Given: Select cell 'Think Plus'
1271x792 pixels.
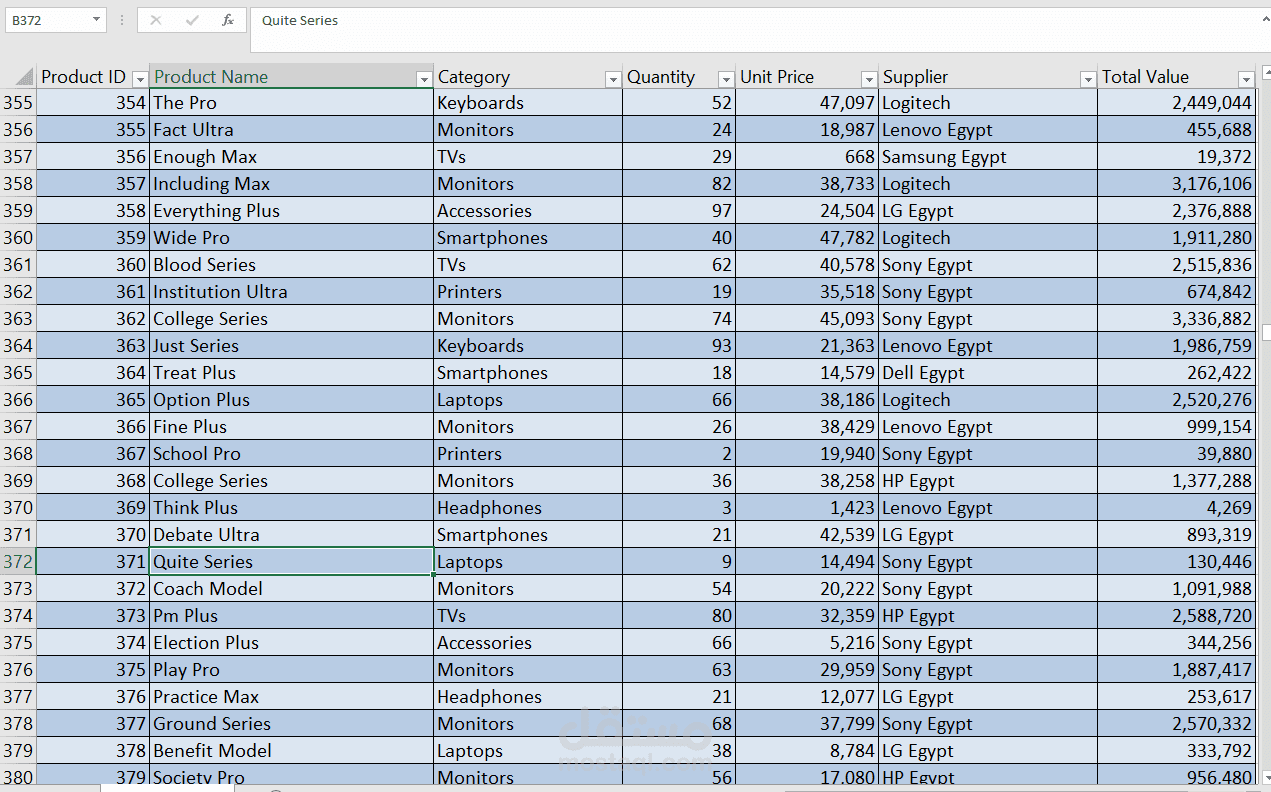Looking at the screenshot, I should pyautogui.click(x=291, y=508).
